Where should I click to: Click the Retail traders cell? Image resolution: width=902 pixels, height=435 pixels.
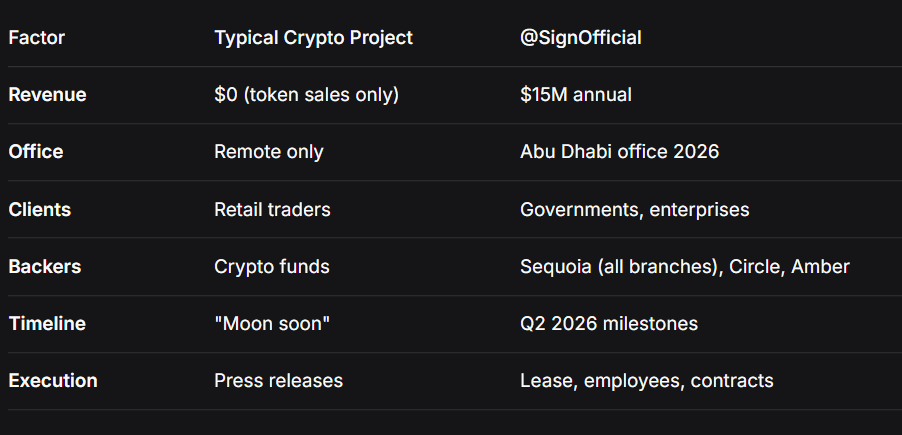(272, 210)
